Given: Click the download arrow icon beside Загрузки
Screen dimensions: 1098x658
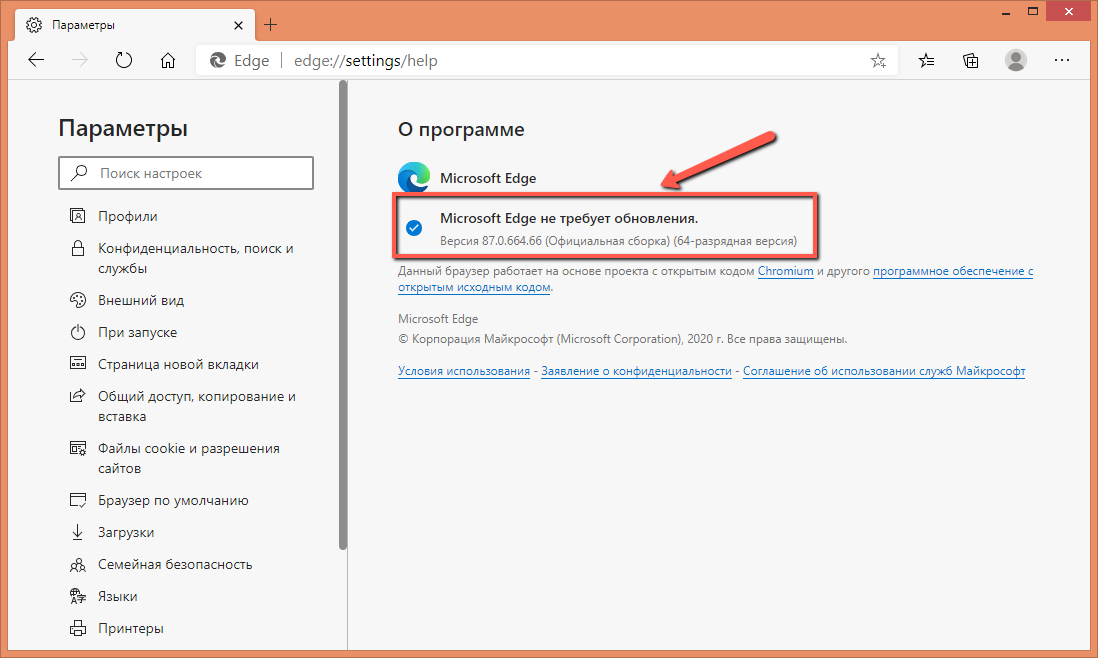Looking at the screenshot, I should pos(78,532).
